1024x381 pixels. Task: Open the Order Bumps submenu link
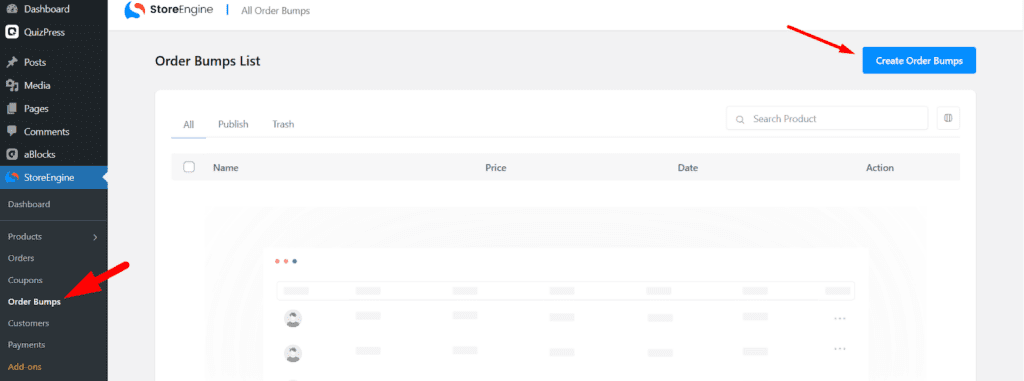[34, 302]
